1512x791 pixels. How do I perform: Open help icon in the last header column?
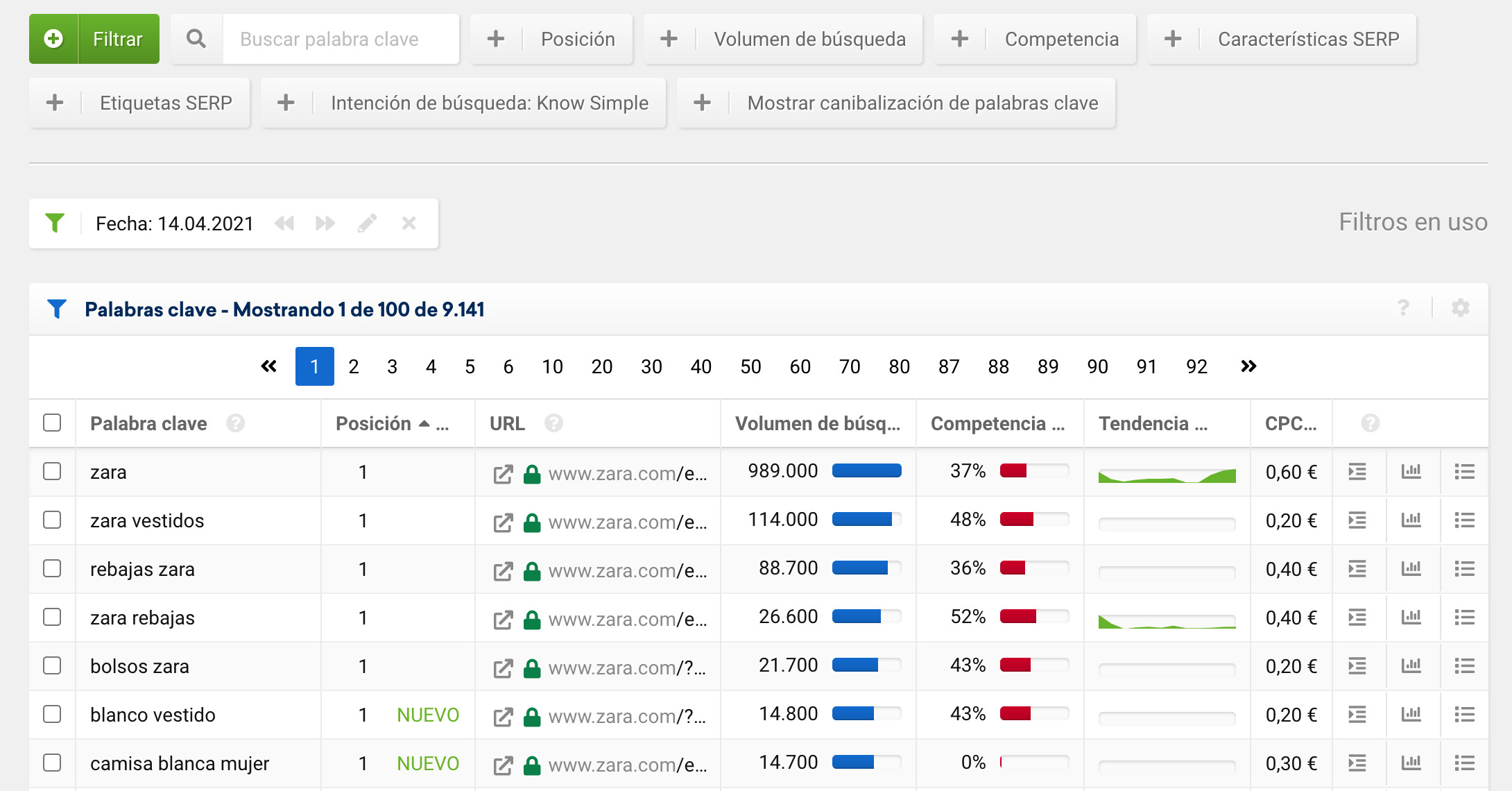point(1371,423)
